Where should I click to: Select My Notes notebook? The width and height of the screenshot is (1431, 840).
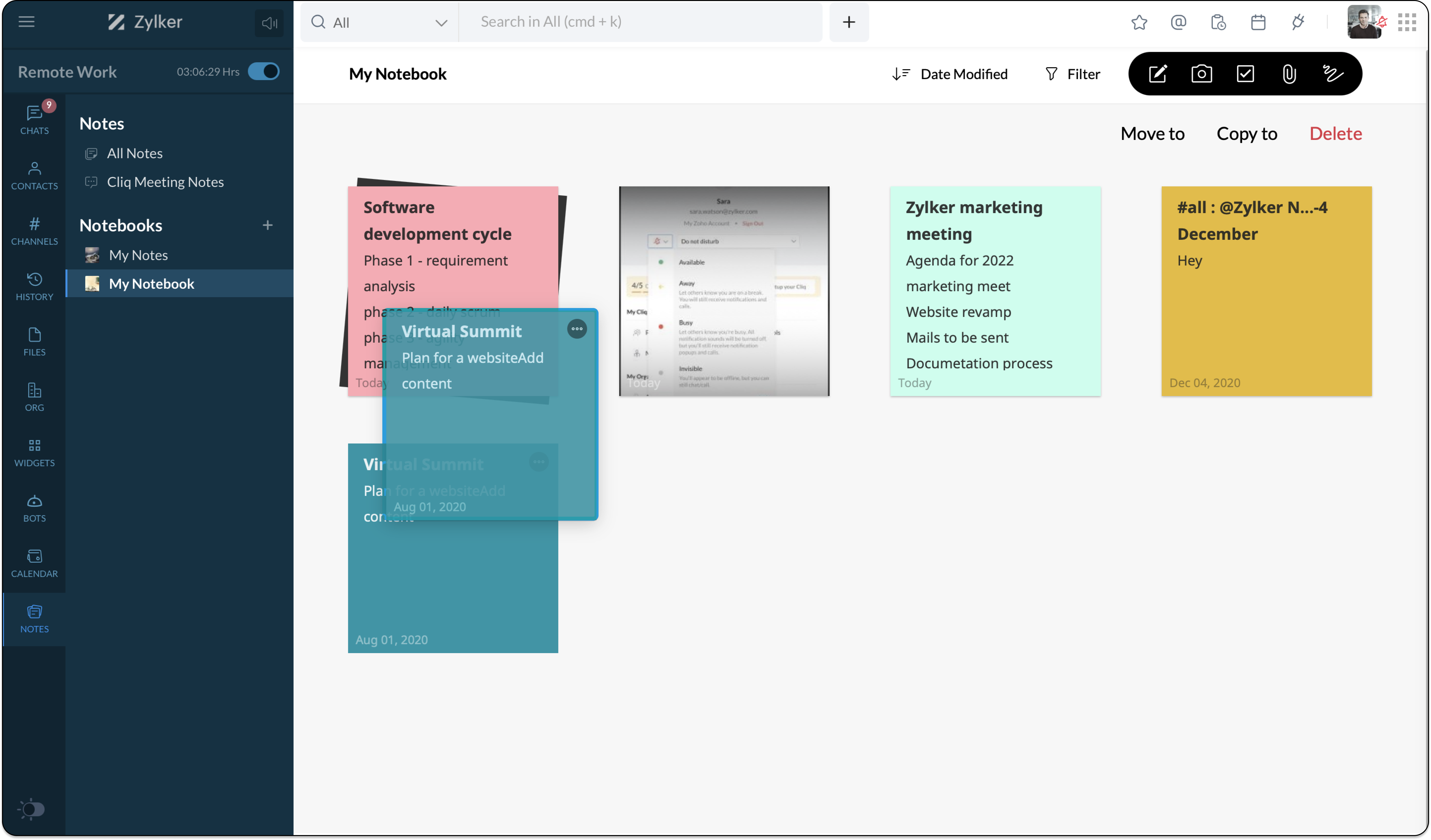138,255
